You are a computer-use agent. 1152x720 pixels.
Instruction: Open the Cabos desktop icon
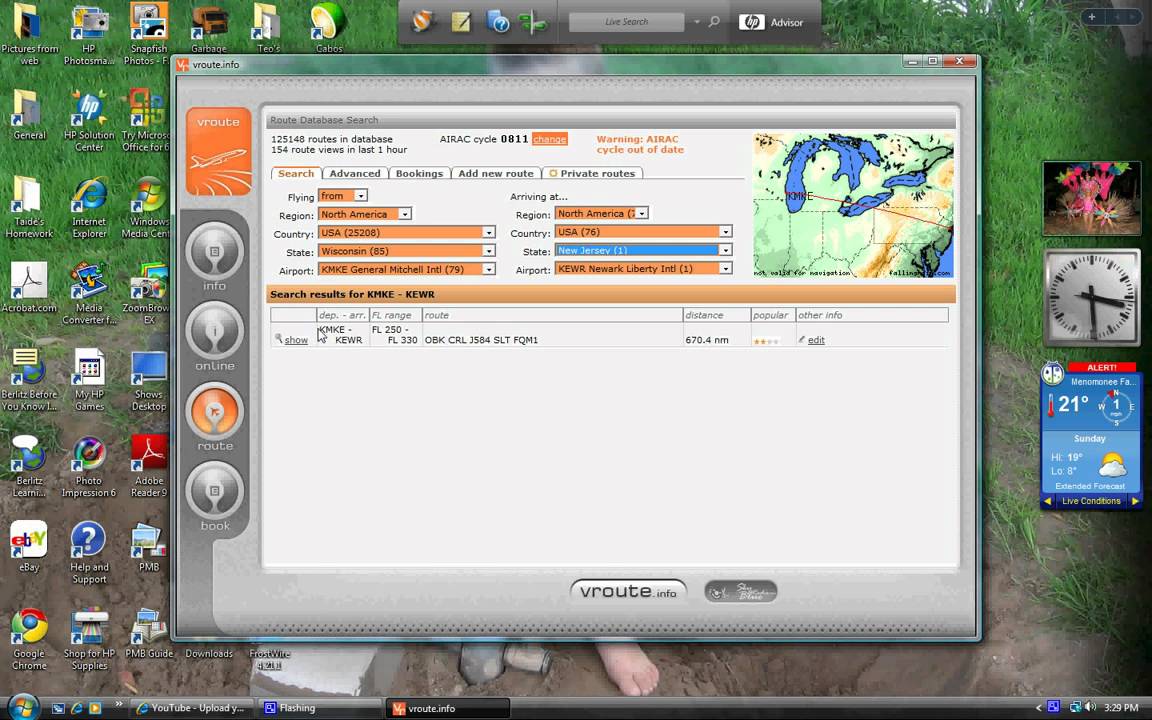pos(328,29)
